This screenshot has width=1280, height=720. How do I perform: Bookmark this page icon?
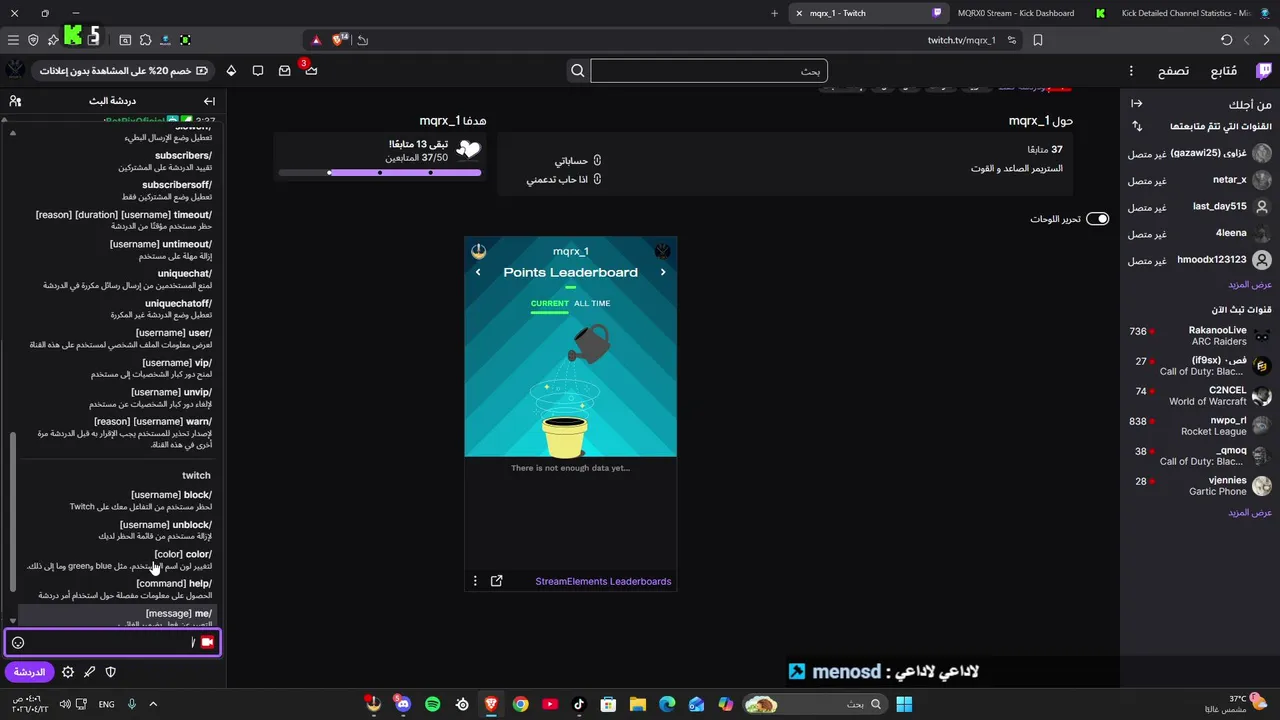click(x=1038, y=40)
